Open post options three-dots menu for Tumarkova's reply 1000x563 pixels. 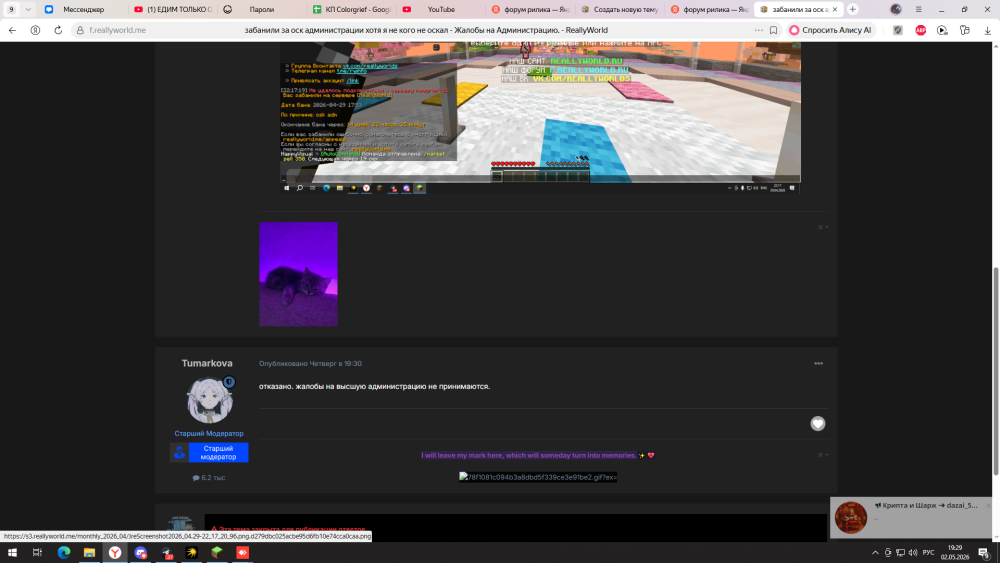point(818,363)
